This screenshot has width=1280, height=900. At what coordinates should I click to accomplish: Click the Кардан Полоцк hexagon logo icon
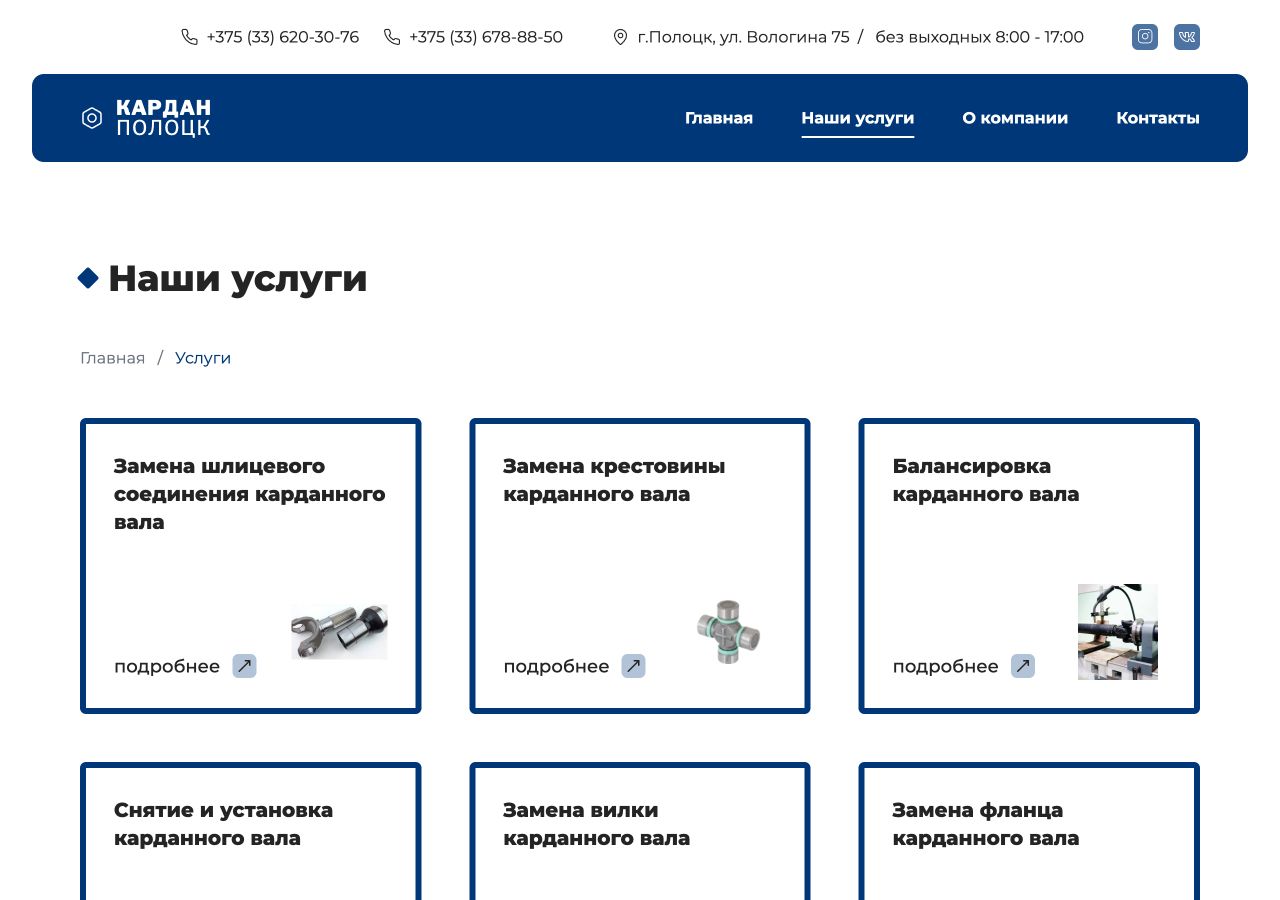click(x=92, y=118)
